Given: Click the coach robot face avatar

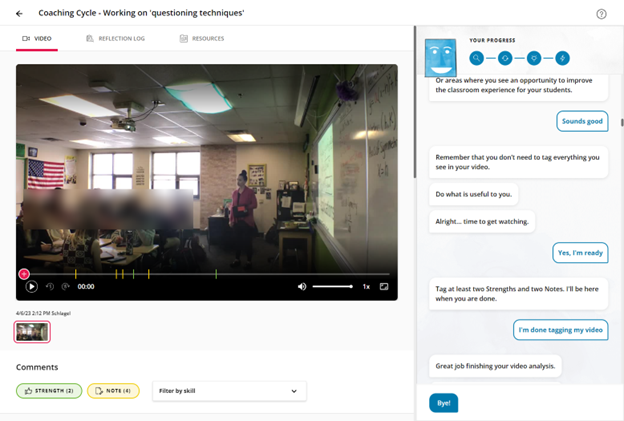Looking at the screenshot, I should pyautogui.click(x=440, y=58).
